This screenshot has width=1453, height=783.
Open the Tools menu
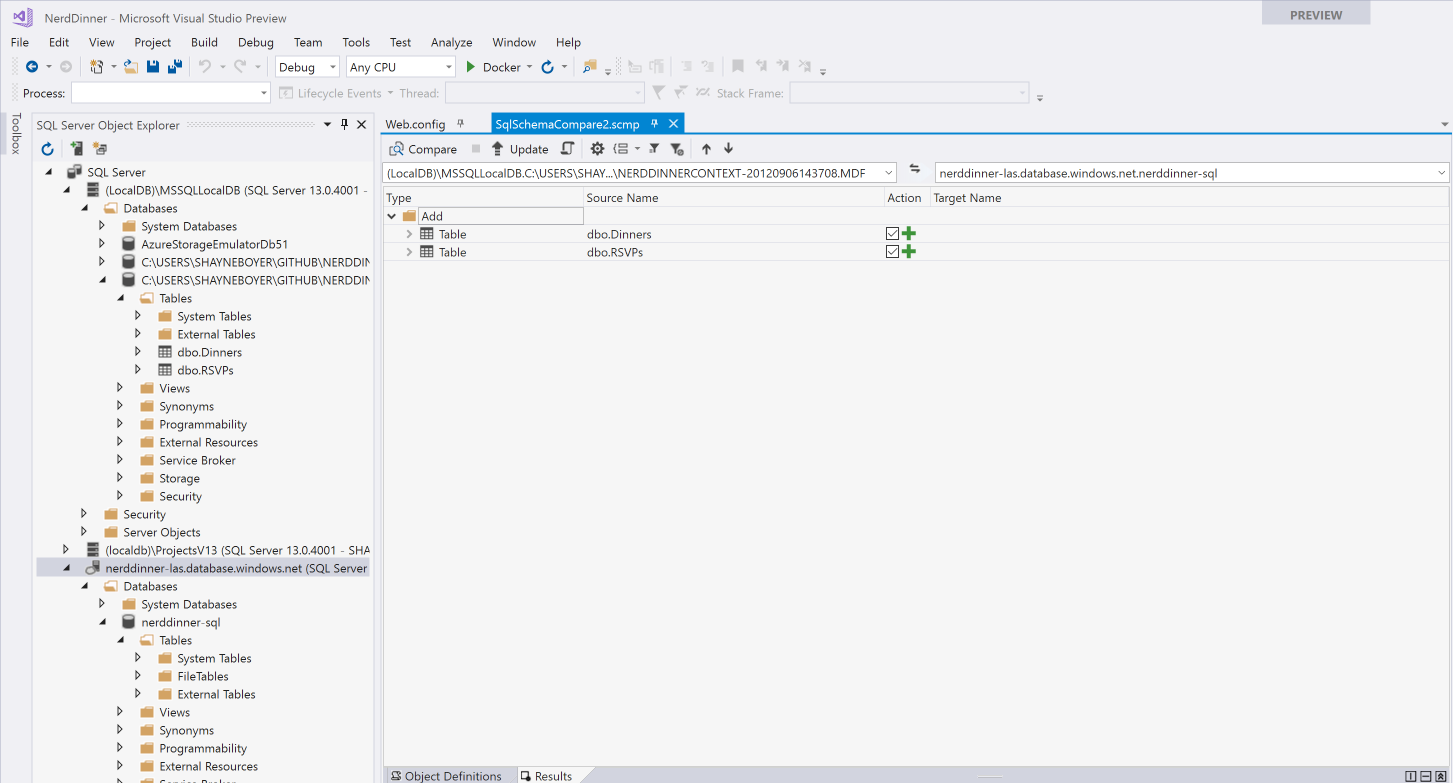[x=356, y=42]
